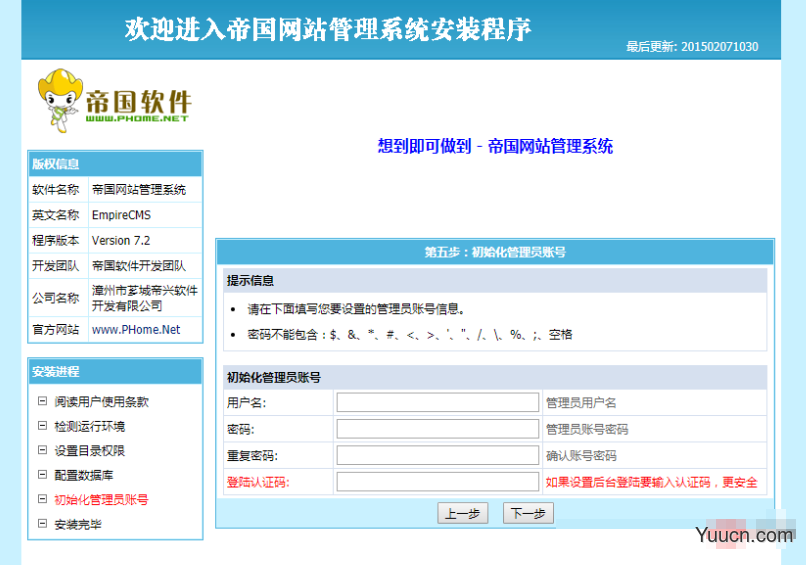This screenshot has width=806, height=565.
Task: Select the 安装完毕 step text
Action: [78, 524]
